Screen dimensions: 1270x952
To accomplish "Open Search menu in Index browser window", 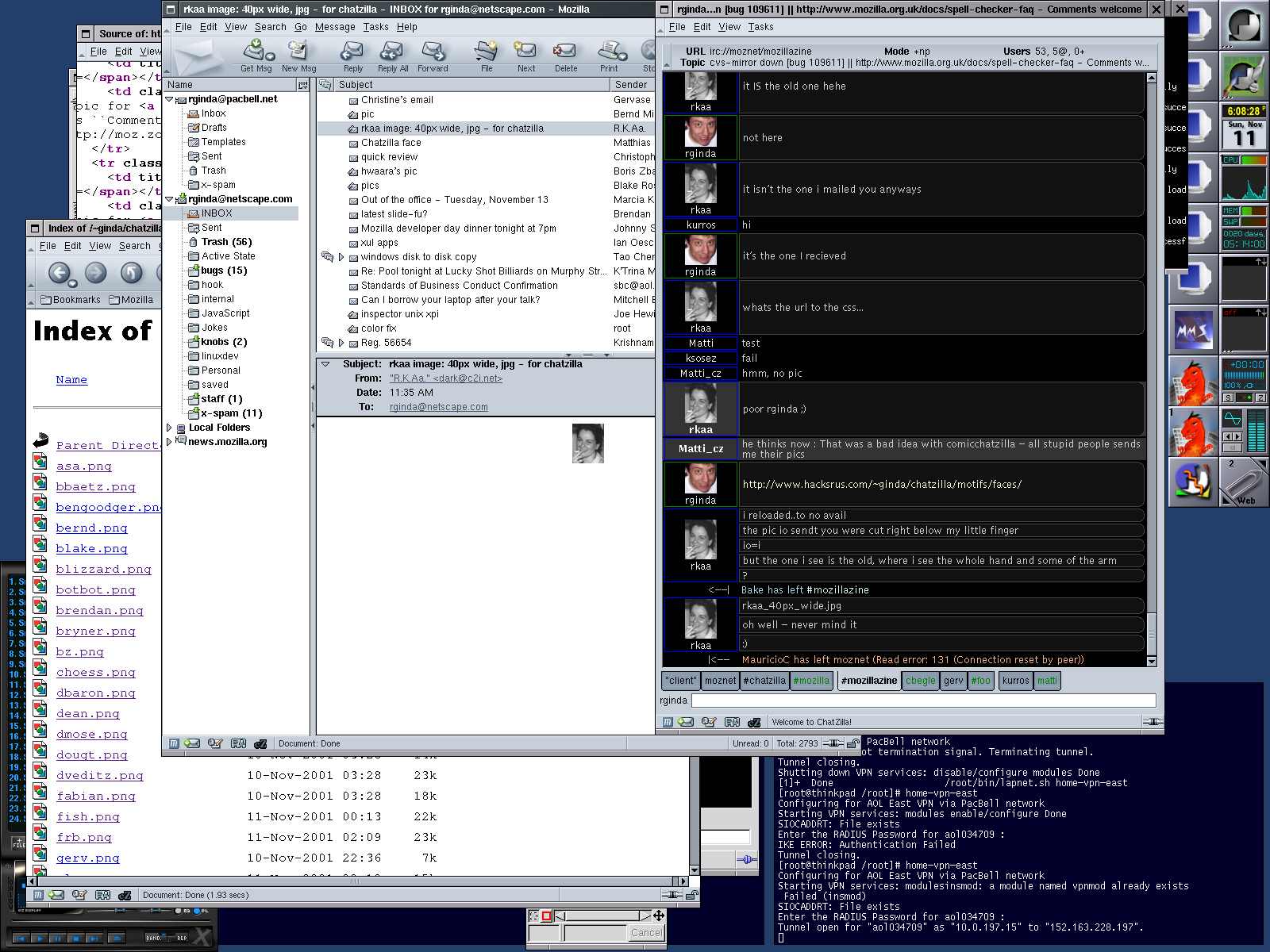I will pyautogui.click(x=135, y=246).
